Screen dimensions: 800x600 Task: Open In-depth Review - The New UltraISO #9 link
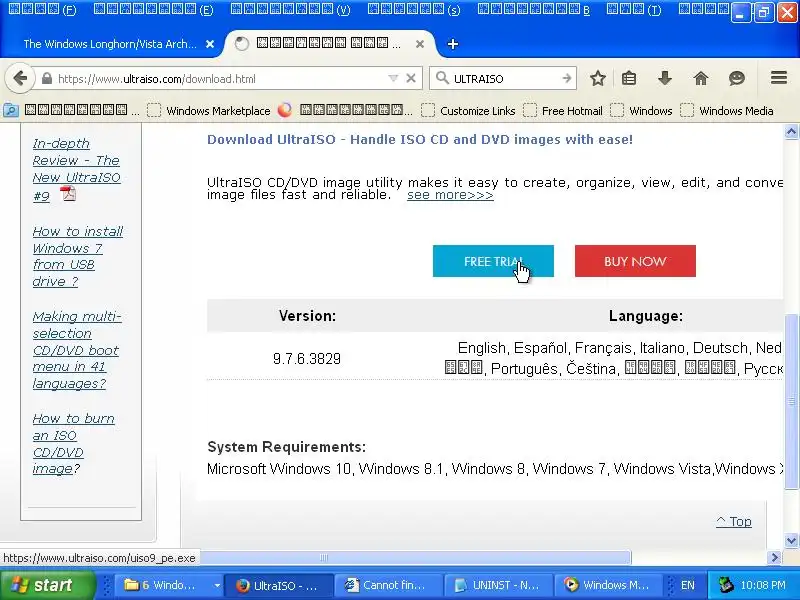77,169
